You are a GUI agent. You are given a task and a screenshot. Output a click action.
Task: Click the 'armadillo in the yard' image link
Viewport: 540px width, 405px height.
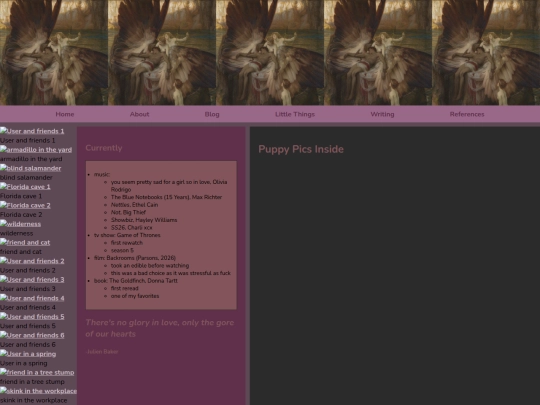pyautogui.click(x=36, y=149)
